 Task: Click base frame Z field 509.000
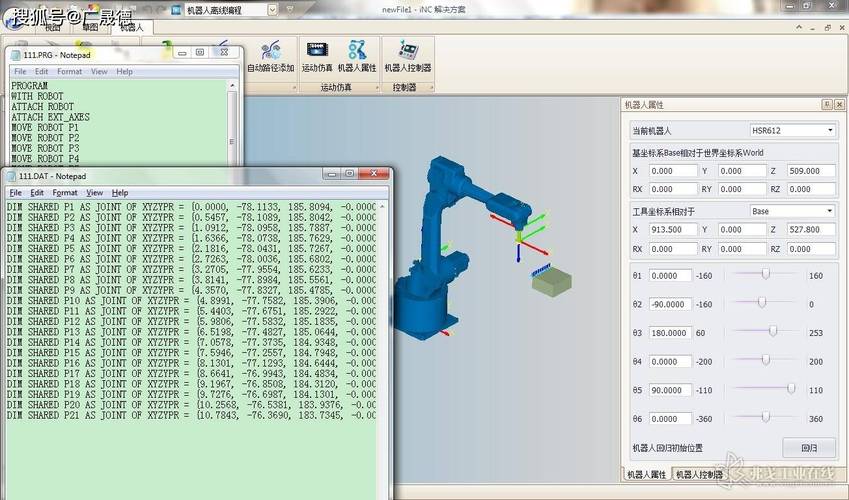(811, 171)
